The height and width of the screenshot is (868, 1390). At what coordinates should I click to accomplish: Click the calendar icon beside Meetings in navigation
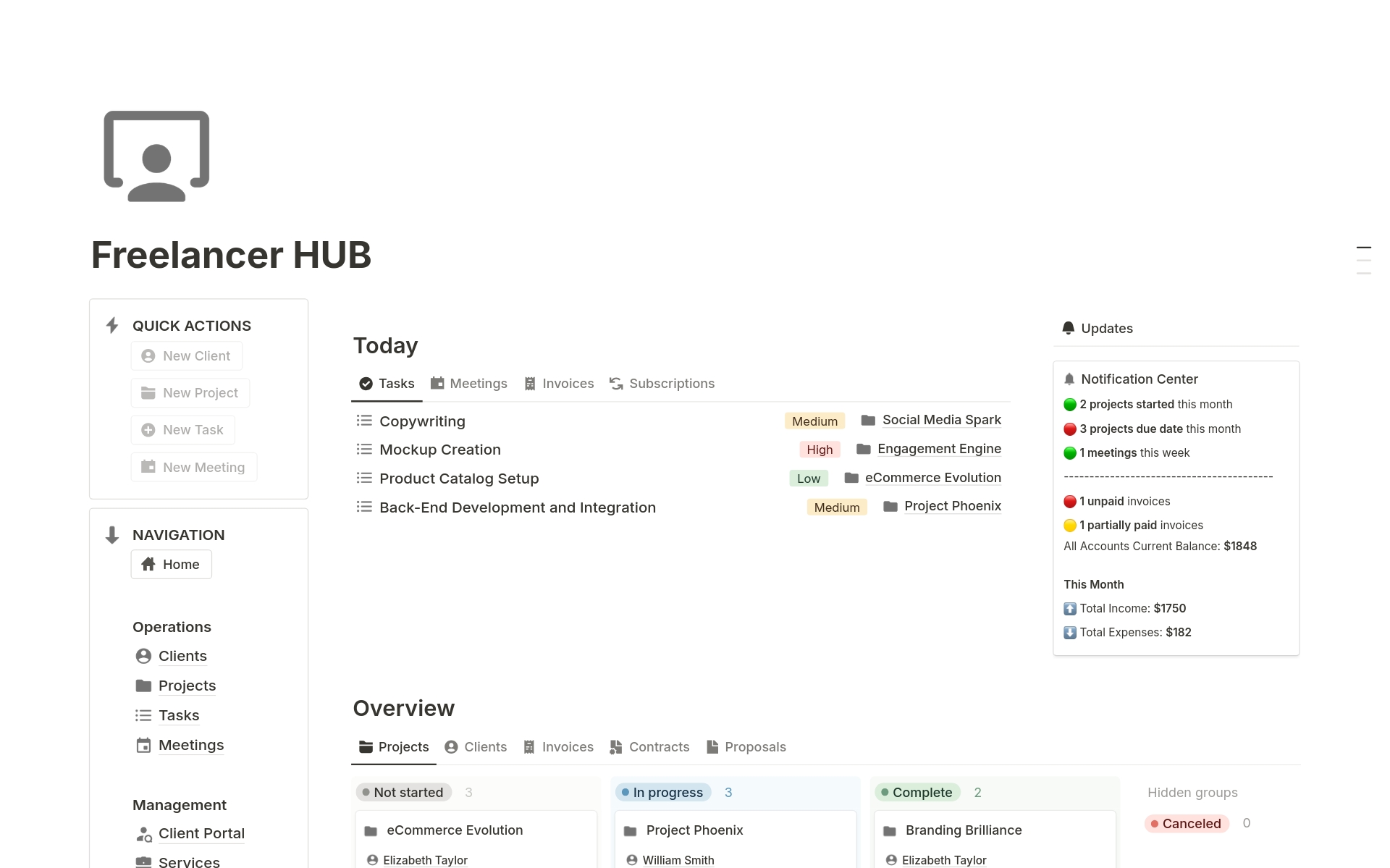(x=144, y=745)
